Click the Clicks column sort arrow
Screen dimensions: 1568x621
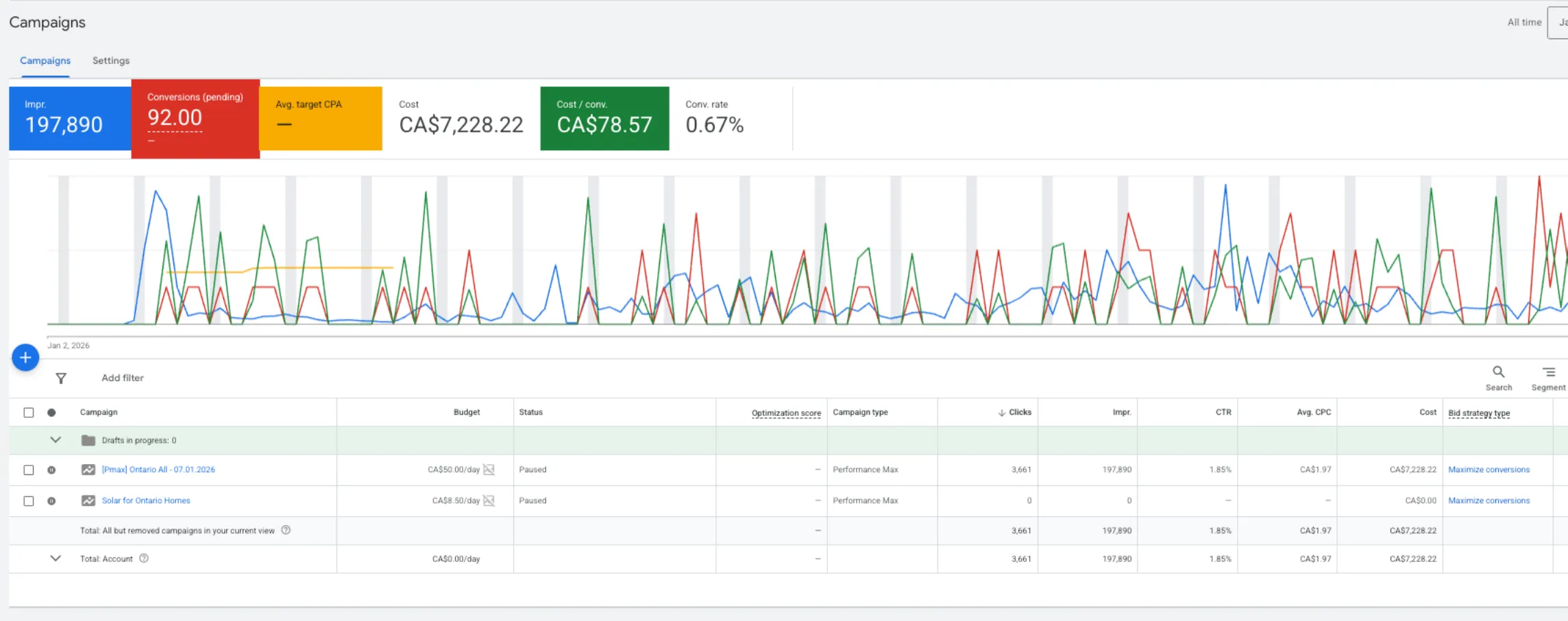pos(1002,413)
